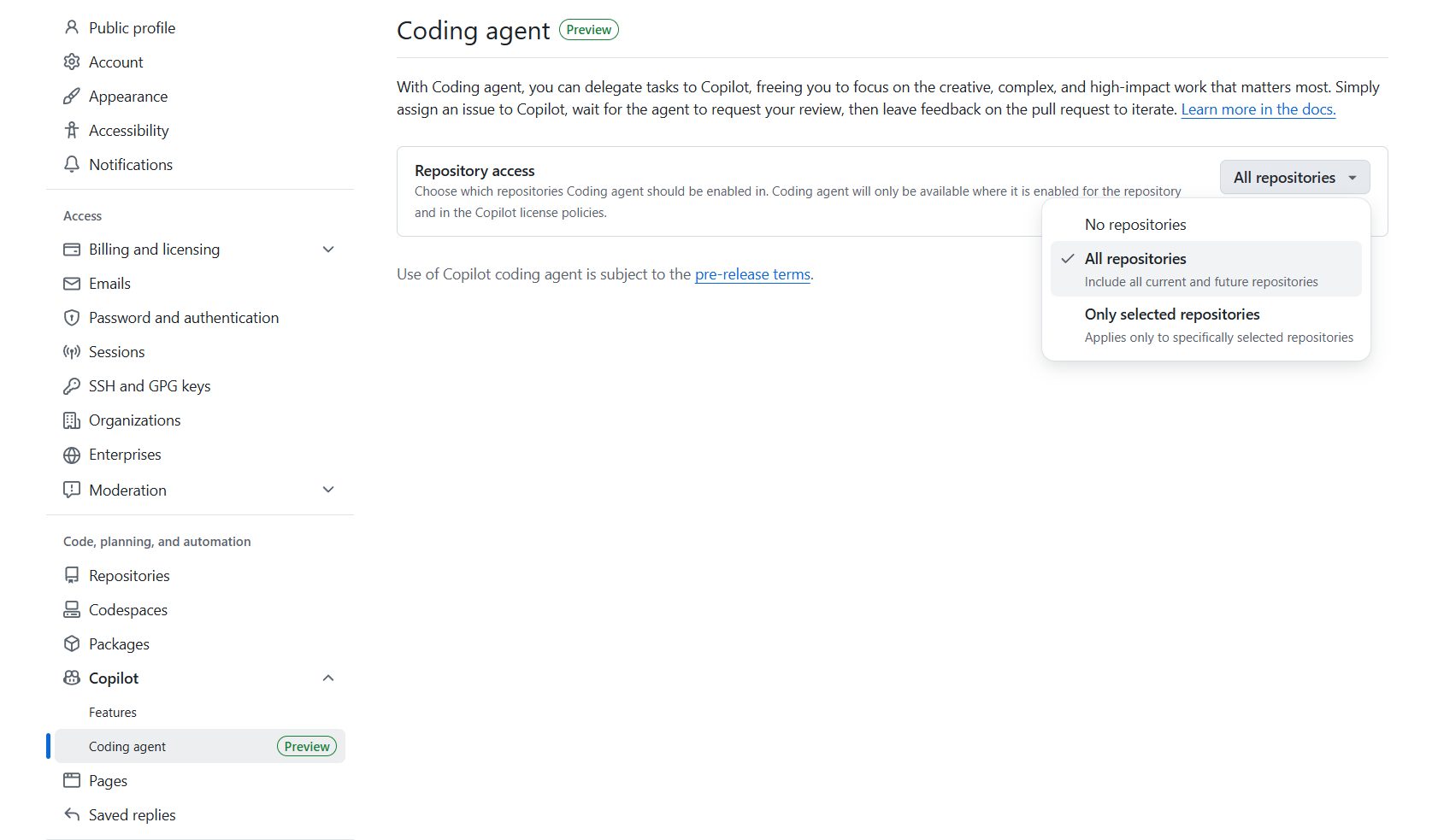Expand the Billing and licensing section
The width and height of the screenshot is (1438, 840).
click(x=328, y=249)
